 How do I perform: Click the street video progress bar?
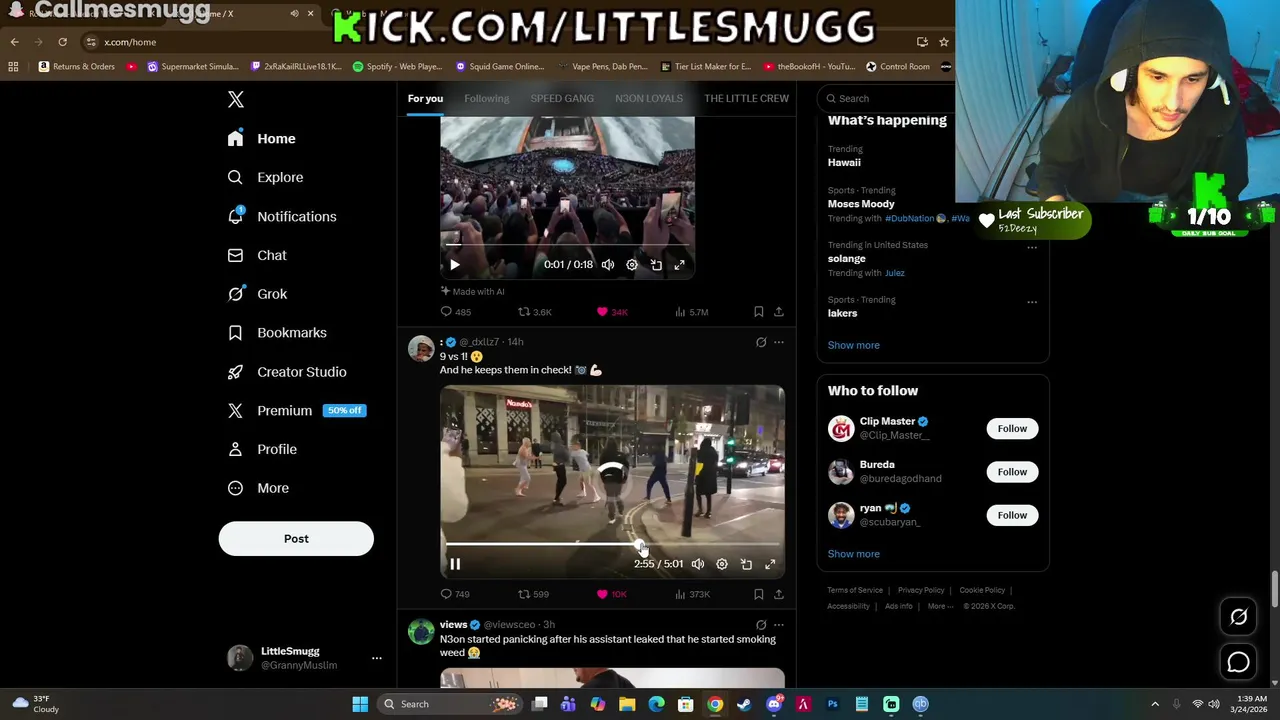[x=612, y=545]
